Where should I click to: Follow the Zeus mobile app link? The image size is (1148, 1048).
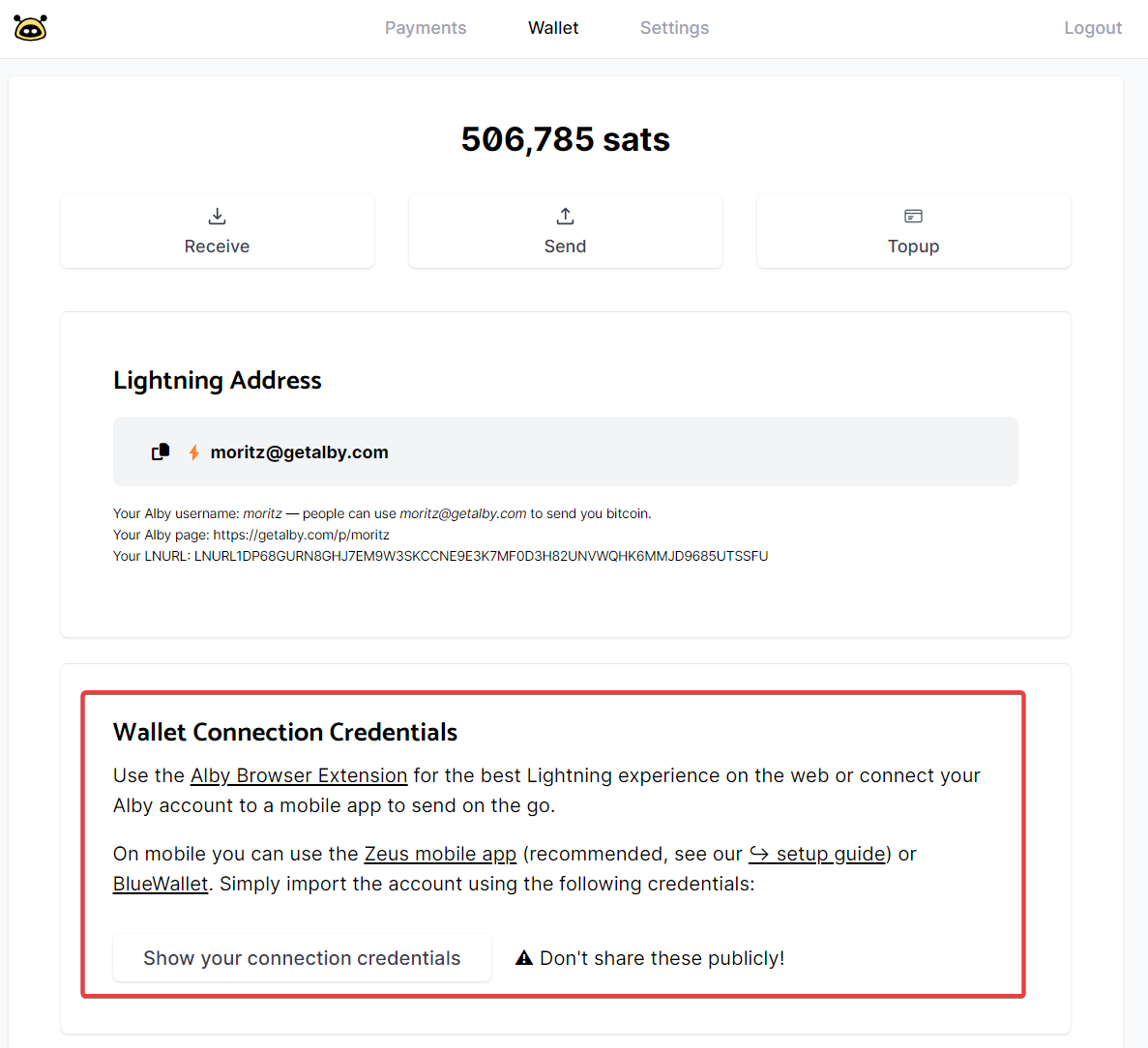[x=440, y=854]
